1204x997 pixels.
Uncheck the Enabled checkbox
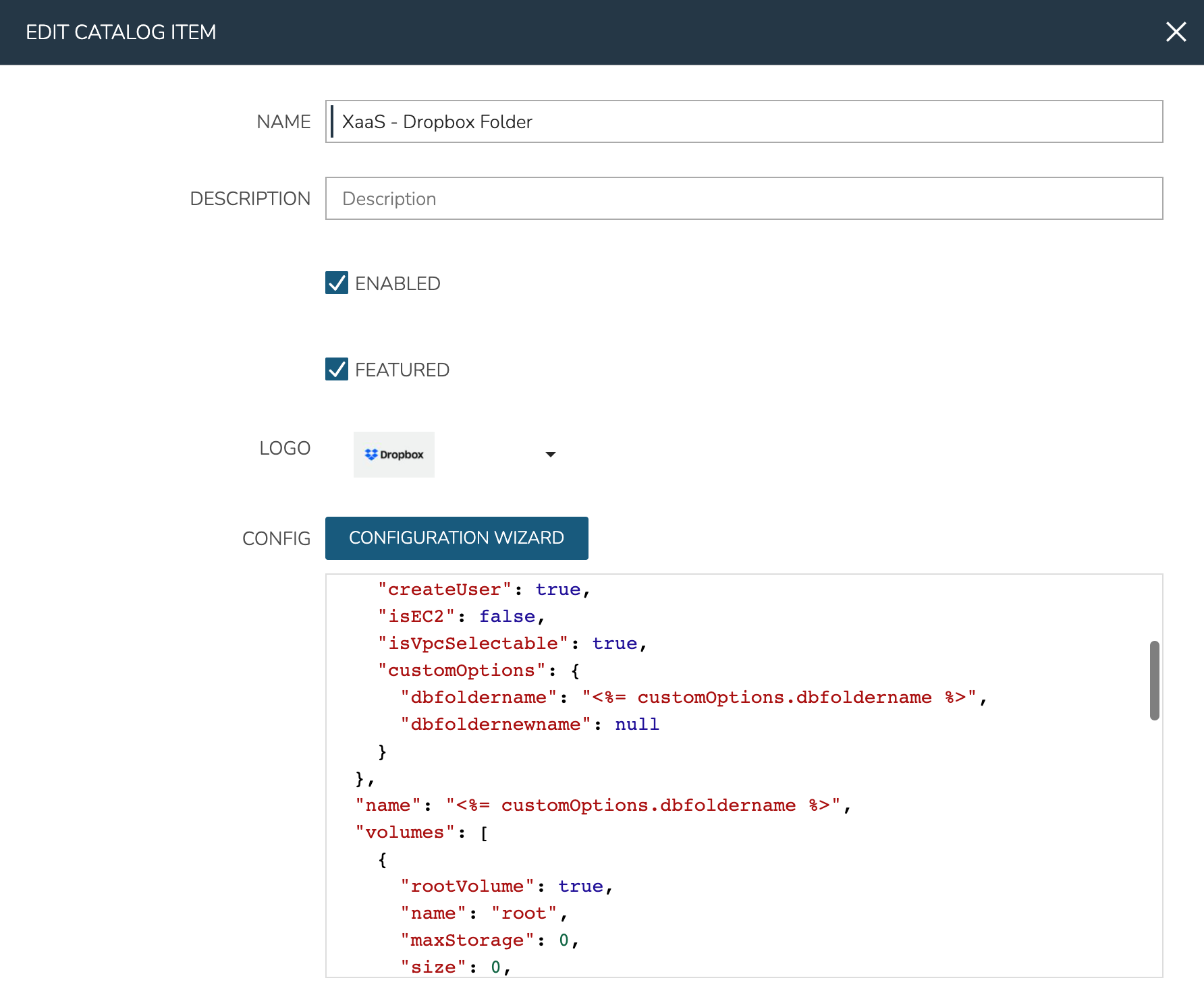coord(337,283)
